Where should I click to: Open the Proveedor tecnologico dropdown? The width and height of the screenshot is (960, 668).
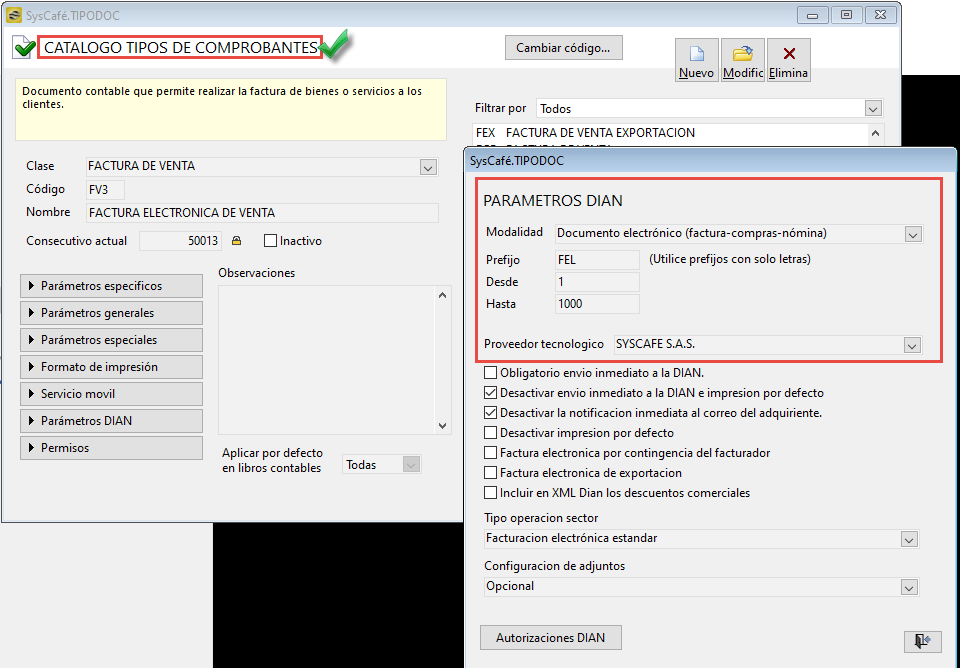tap(912, 345)
